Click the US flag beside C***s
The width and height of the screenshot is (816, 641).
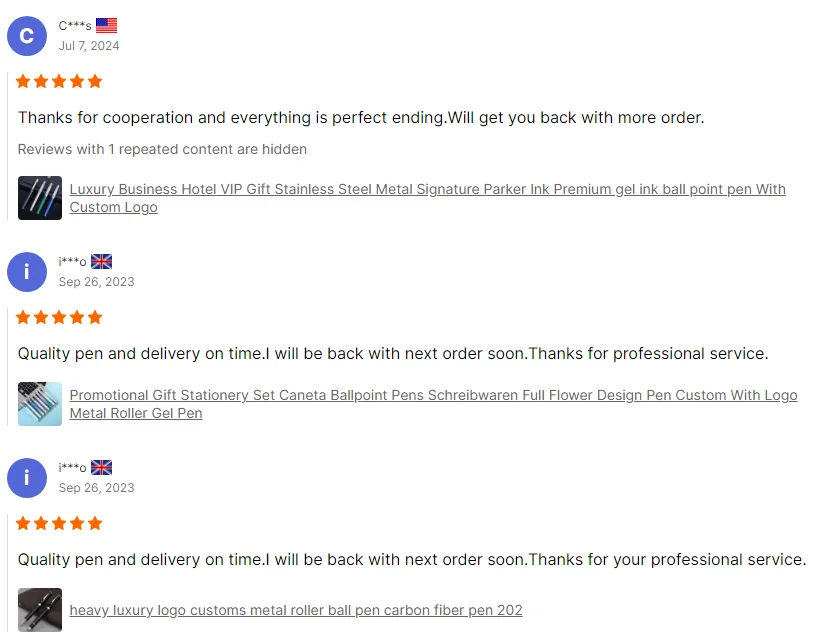[x=106, y=26]
